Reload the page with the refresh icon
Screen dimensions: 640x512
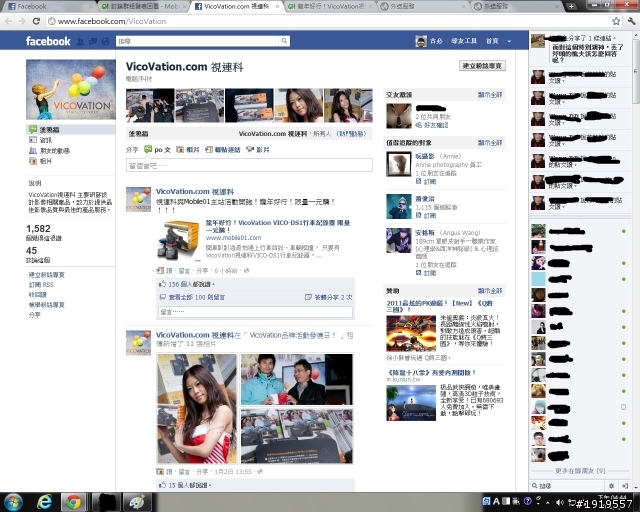point(36,21)
